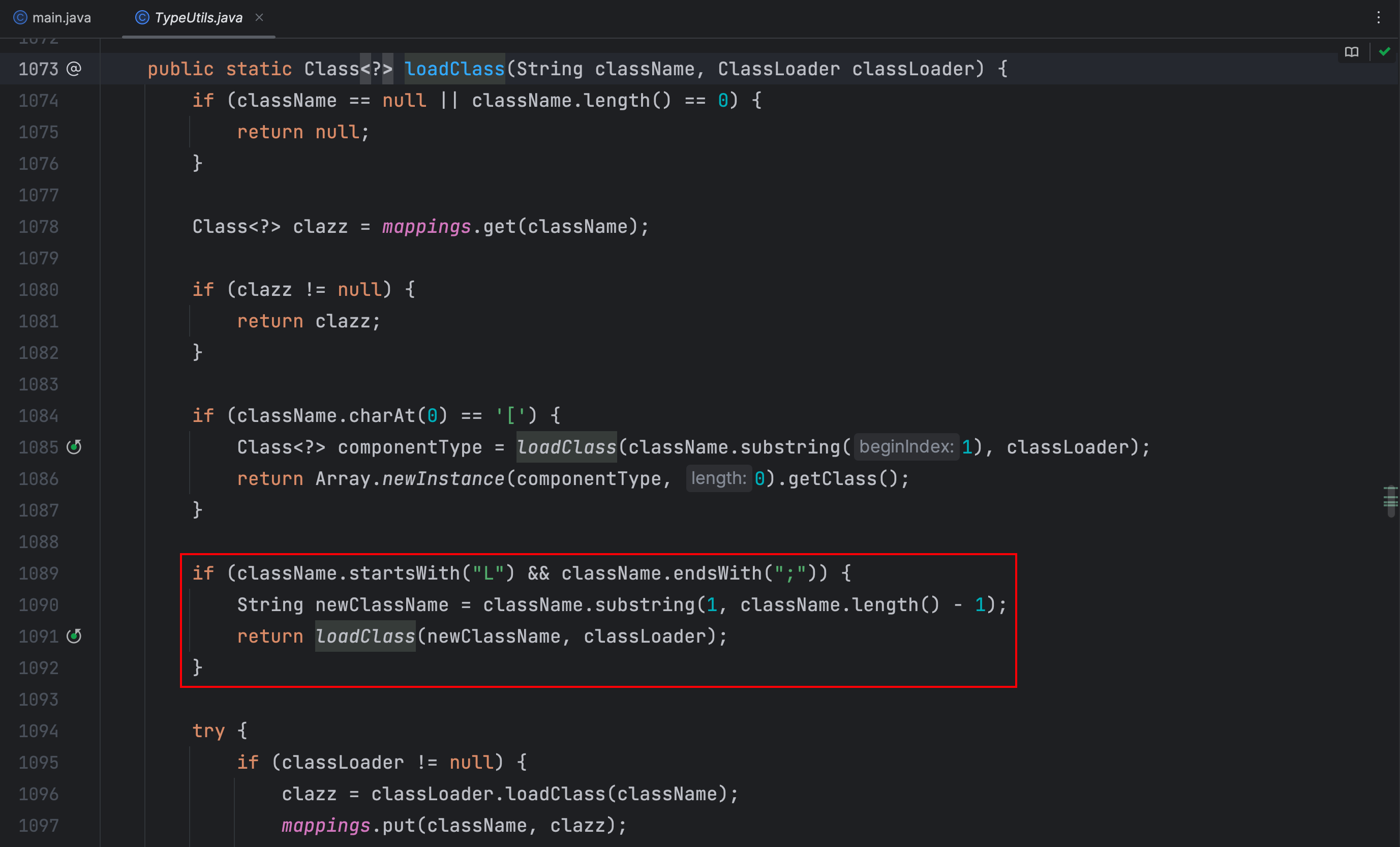Click the recursive call icon on line 1091

tap(74, 636)
